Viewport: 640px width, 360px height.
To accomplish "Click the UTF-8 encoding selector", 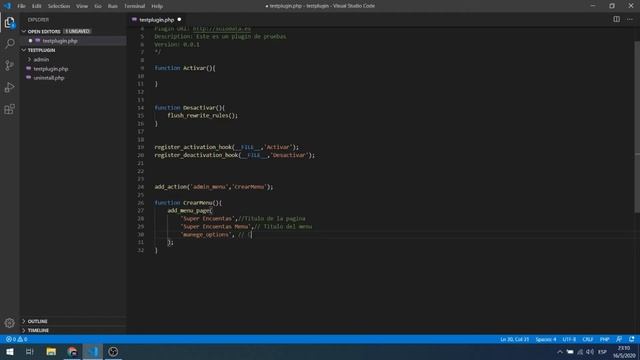I will (x=569, y=339).
